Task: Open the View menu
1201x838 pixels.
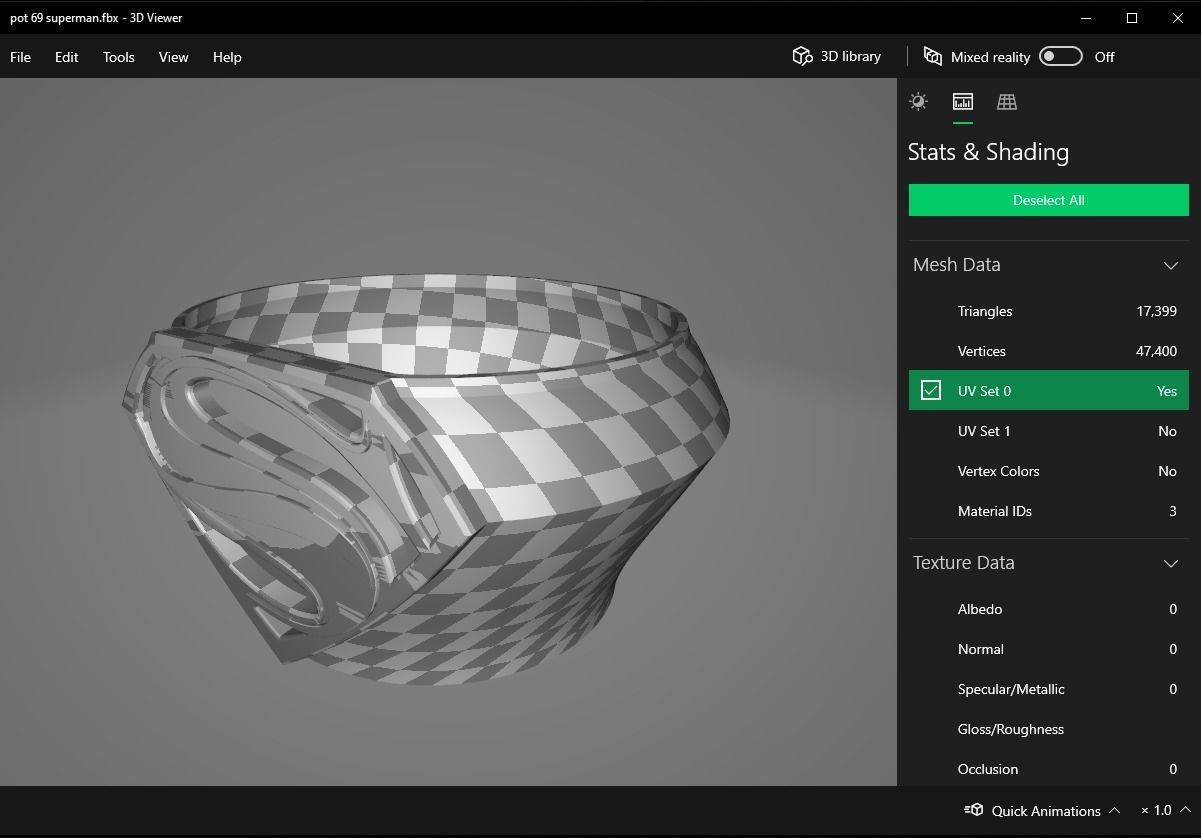Action: coord(173,57)
